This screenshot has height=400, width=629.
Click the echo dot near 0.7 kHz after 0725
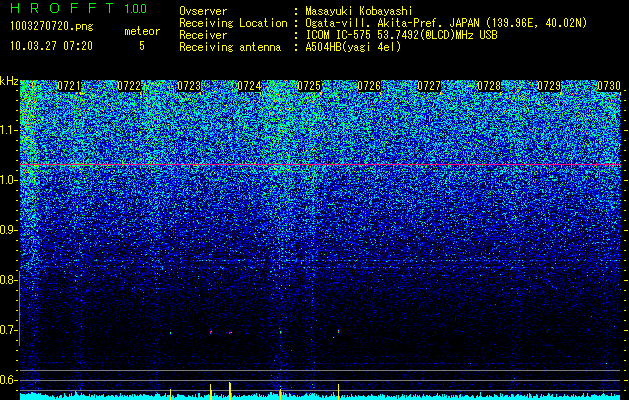point(338,332)
